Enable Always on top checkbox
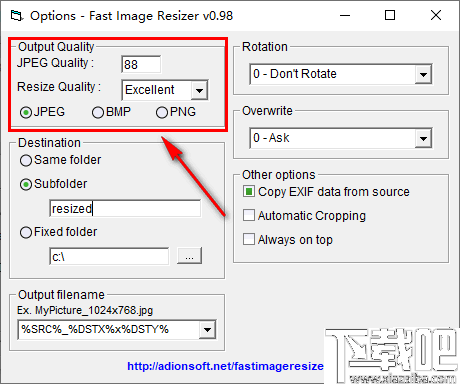The width and height of the screenshot is (460, 384). pyautogui.click(x=249, y=239)
